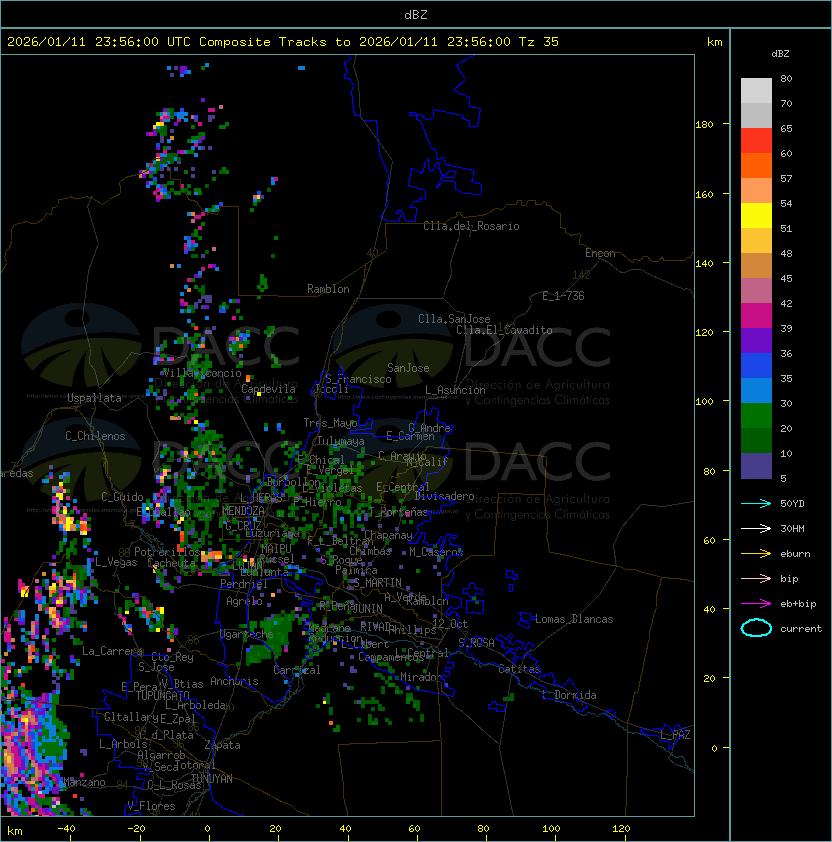Click the Encon map label
The width and height of the screenshot is (832, 842).
tap(600, 253)
